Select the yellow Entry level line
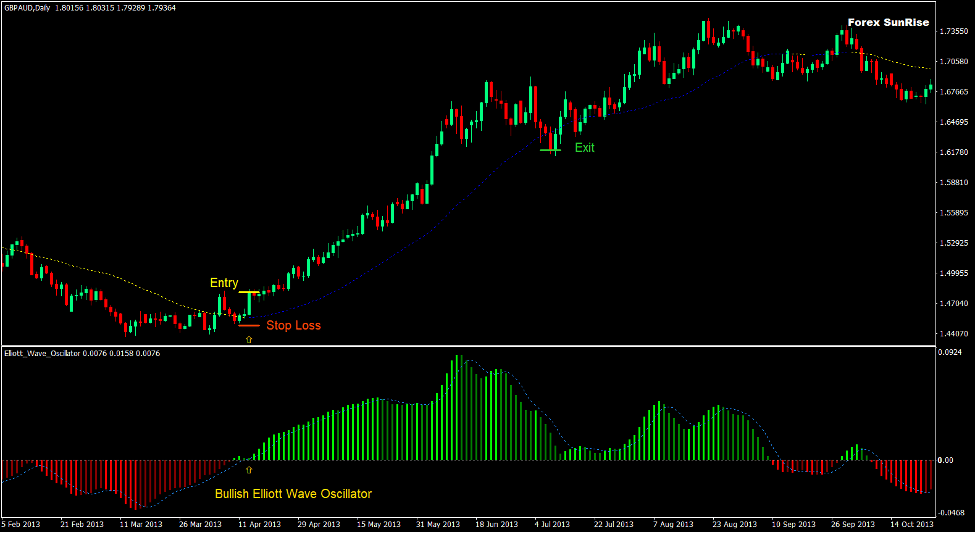 [249, 292]
